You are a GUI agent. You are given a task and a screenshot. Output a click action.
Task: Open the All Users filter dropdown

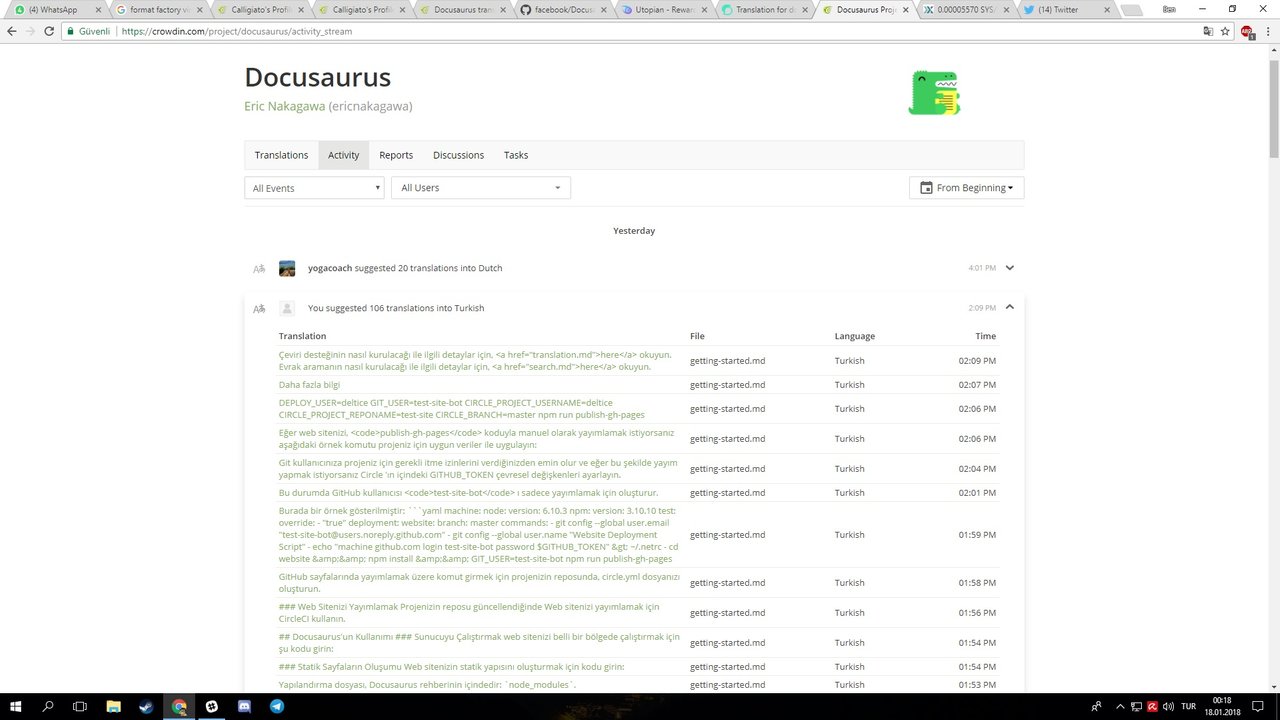[x=481, y=188]
